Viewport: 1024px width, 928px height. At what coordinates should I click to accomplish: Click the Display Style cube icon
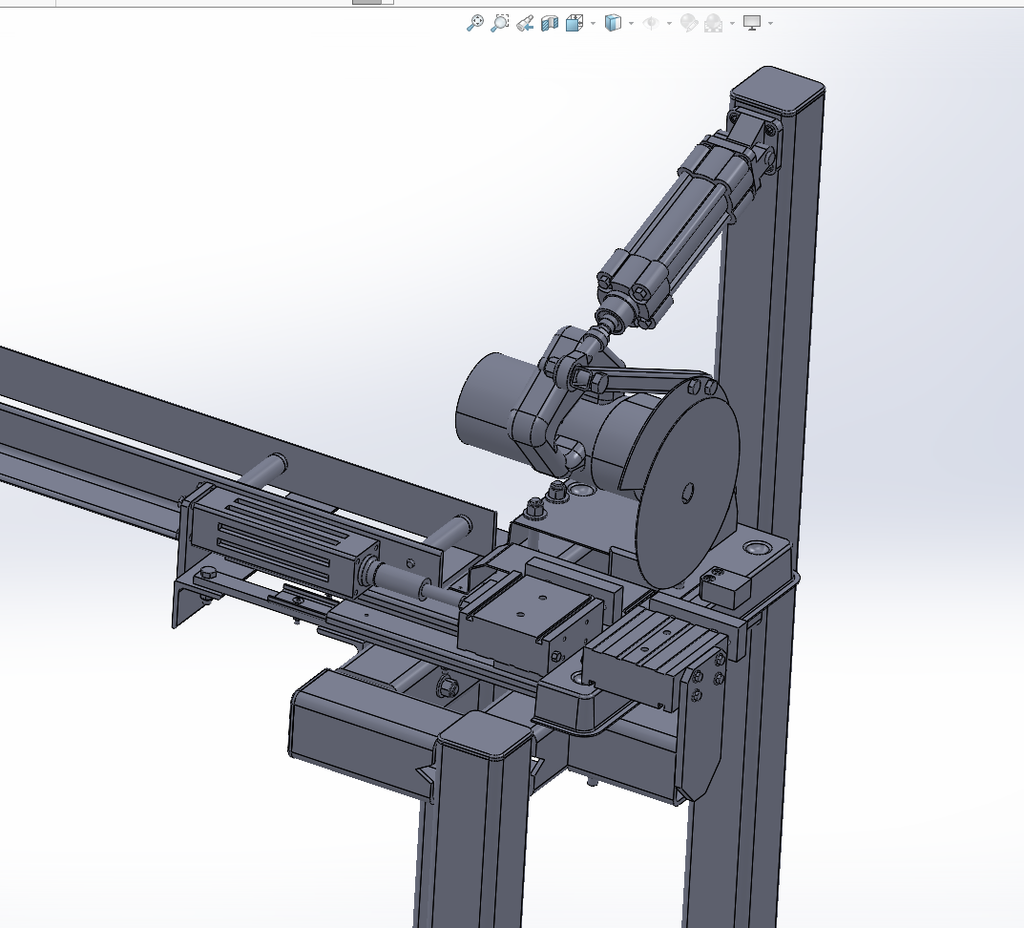[x=613, y=24]
